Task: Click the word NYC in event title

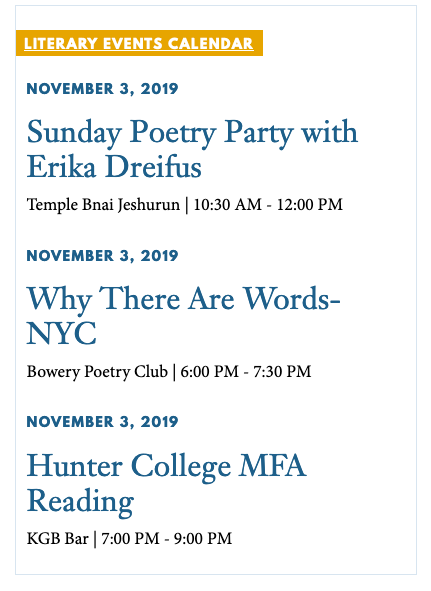Action: [61, 334]
